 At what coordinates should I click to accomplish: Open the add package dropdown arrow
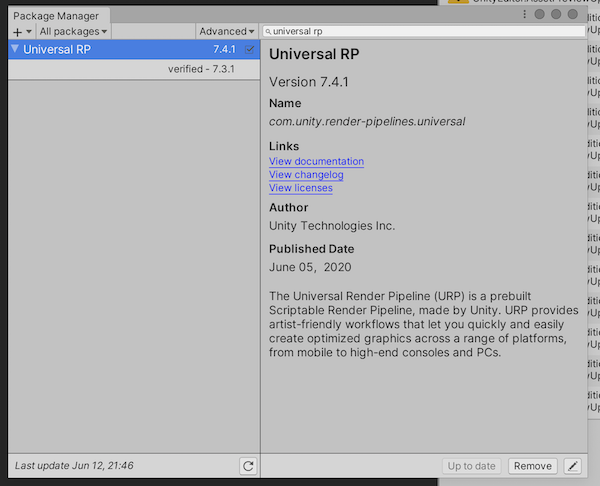(29, 31)
